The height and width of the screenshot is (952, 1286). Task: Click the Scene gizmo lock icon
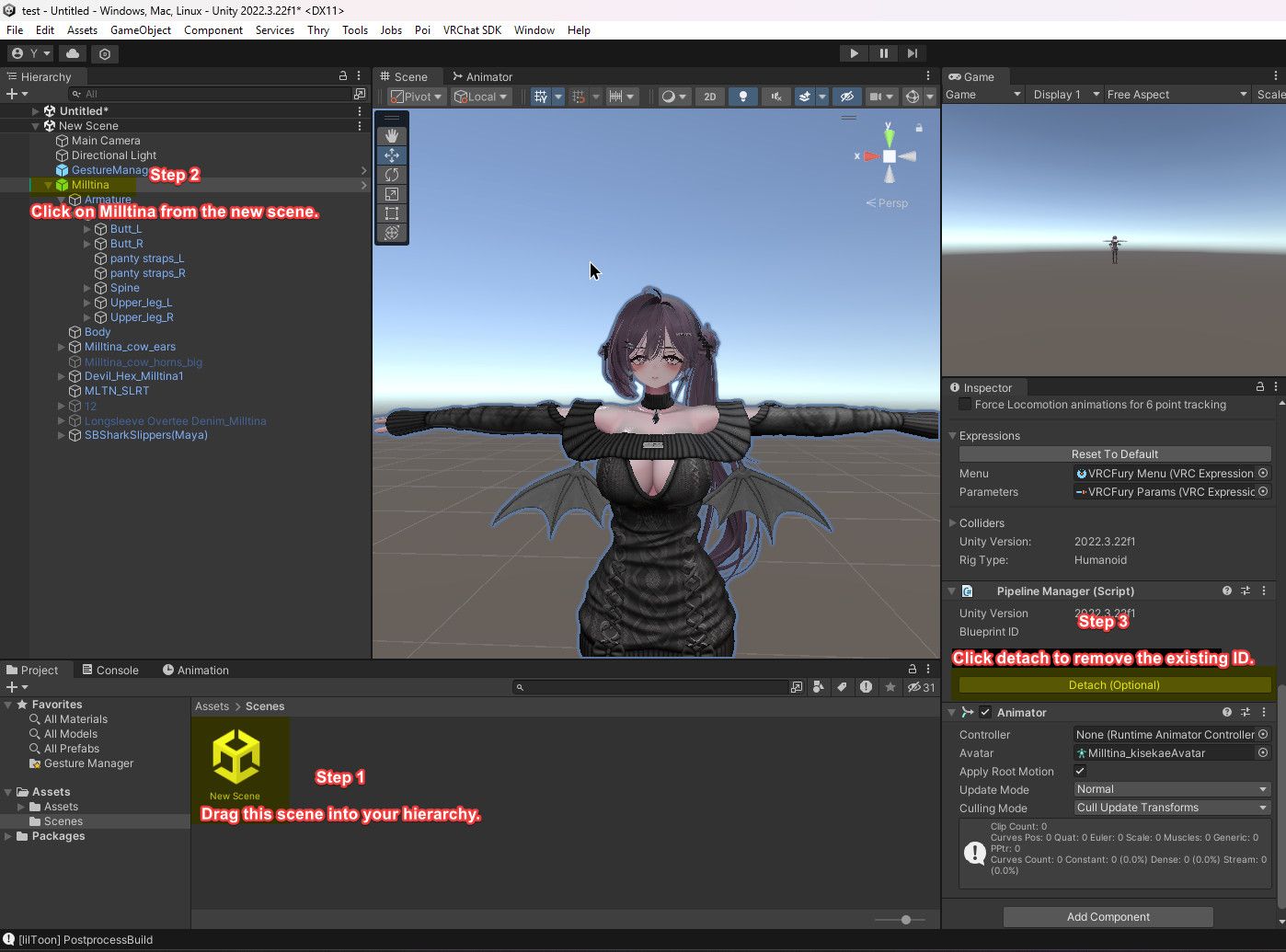click(x=918, y=128)
